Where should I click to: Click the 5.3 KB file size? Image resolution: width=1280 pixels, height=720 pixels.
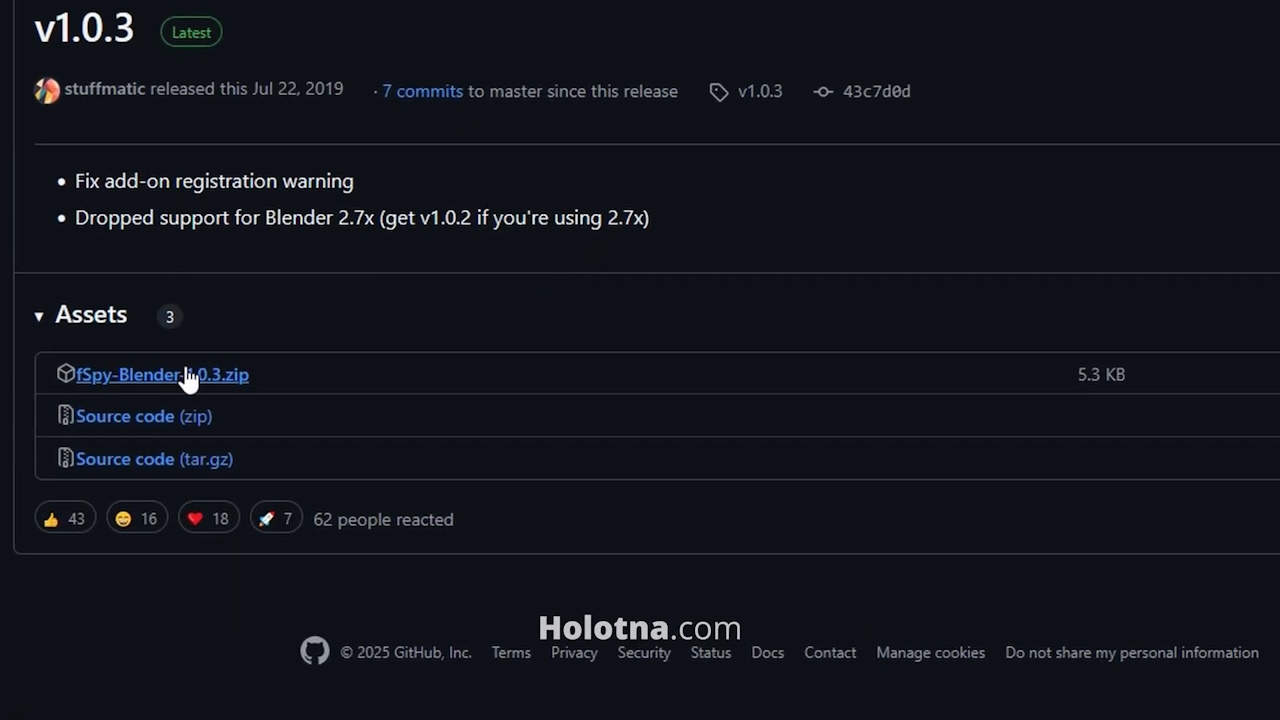pyautogui.click(x=1101, y=374)
